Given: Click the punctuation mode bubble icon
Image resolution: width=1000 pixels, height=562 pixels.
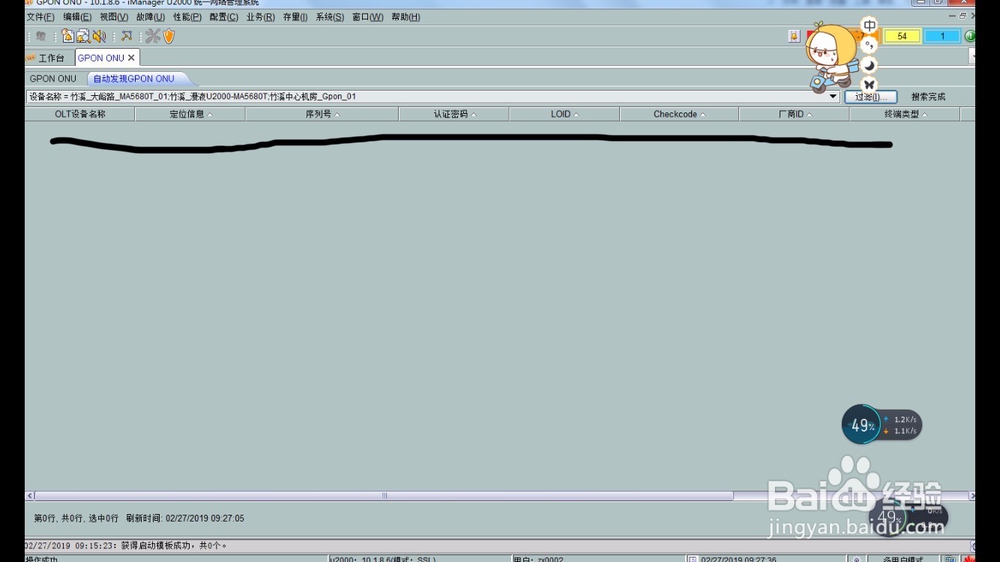Looking at the screenshot, I should 869,45.
